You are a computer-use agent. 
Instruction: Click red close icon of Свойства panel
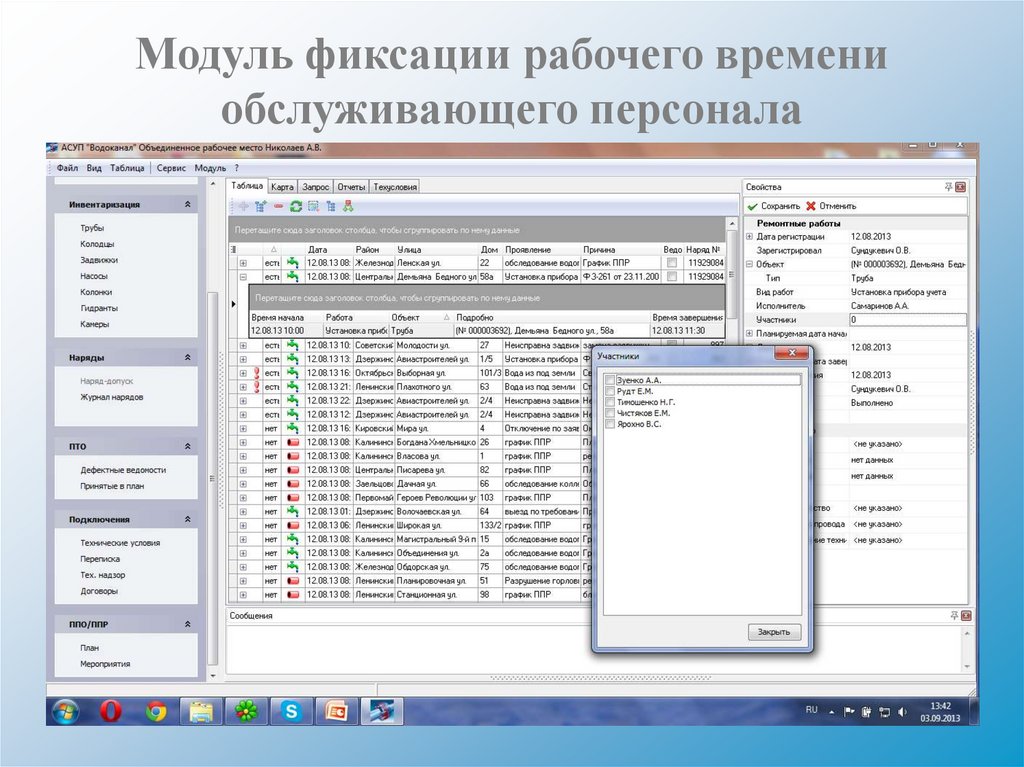click(x=961, y=187)
